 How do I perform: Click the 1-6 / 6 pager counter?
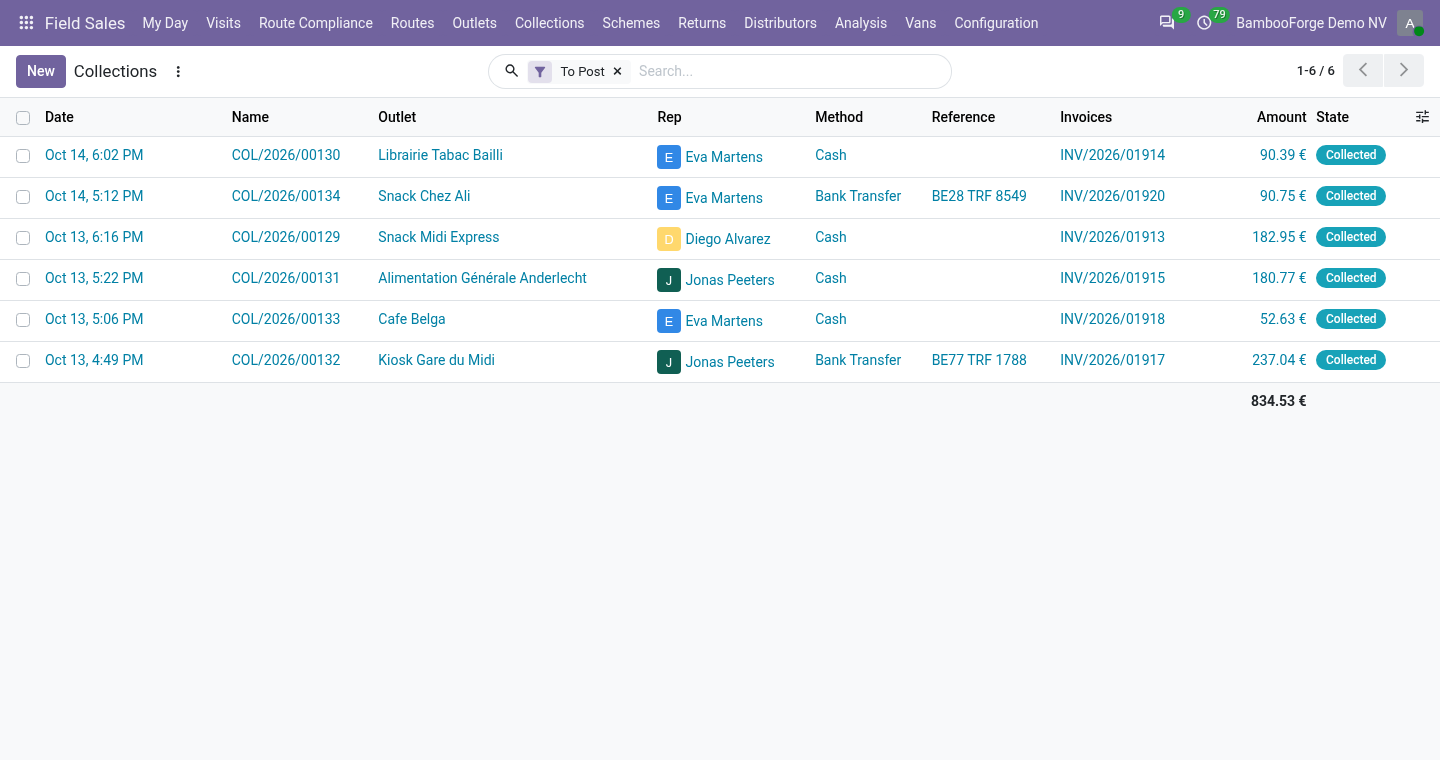[x=1315, y=71]
